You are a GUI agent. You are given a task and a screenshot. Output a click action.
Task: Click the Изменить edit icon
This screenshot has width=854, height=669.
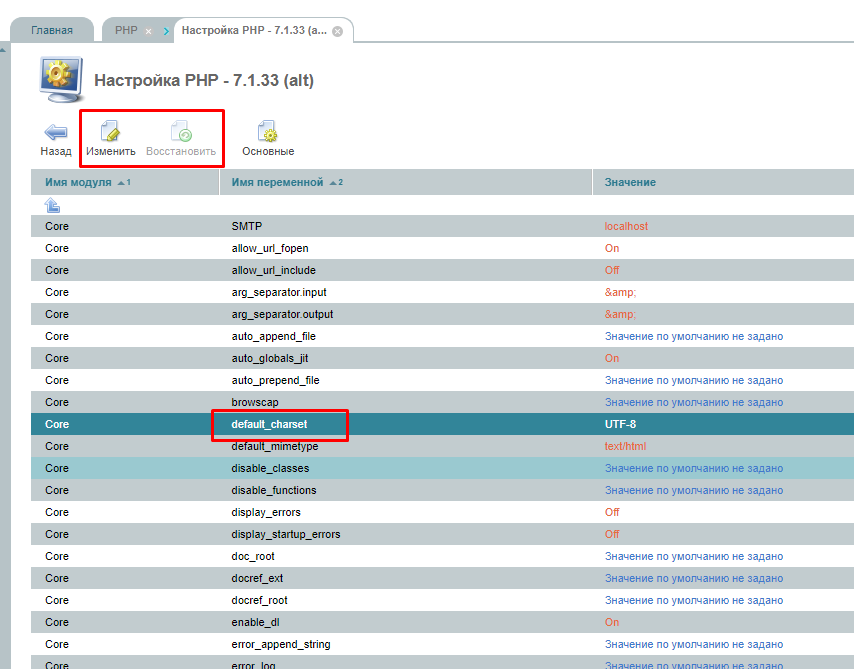tap(110, 131)
